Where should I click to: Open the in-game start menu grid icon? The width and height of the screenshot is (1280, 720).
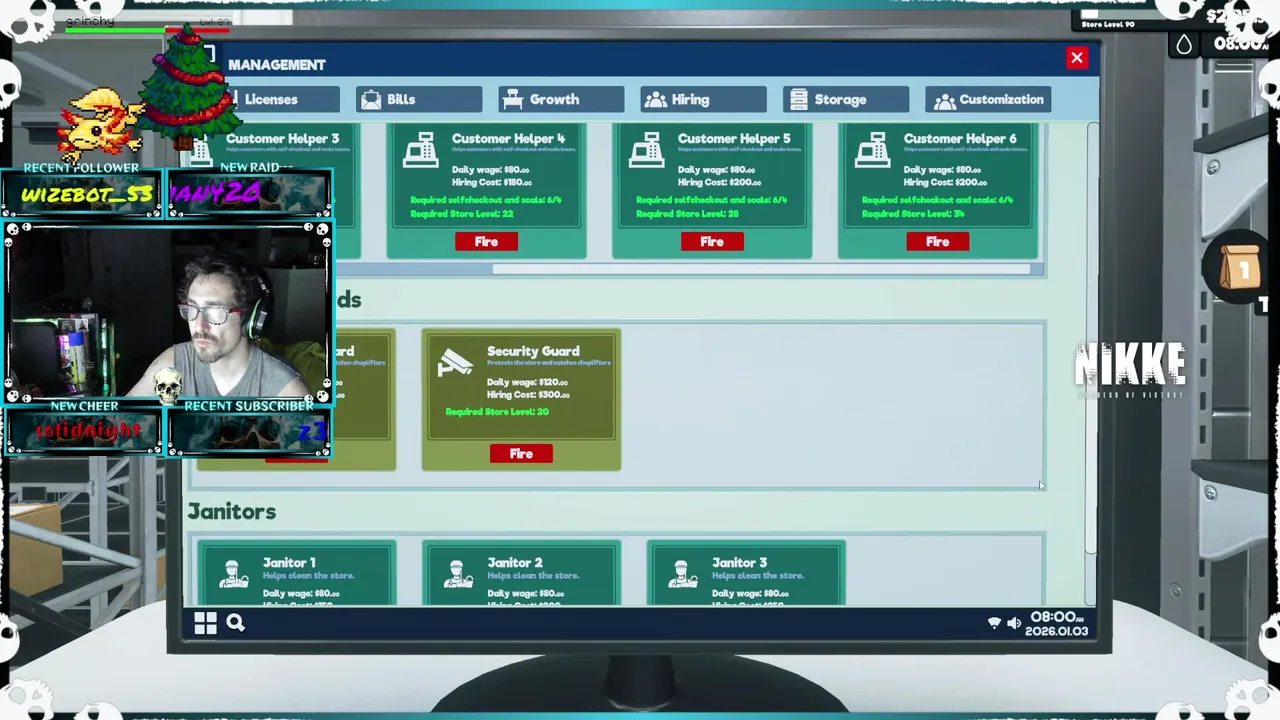[205, 623]
